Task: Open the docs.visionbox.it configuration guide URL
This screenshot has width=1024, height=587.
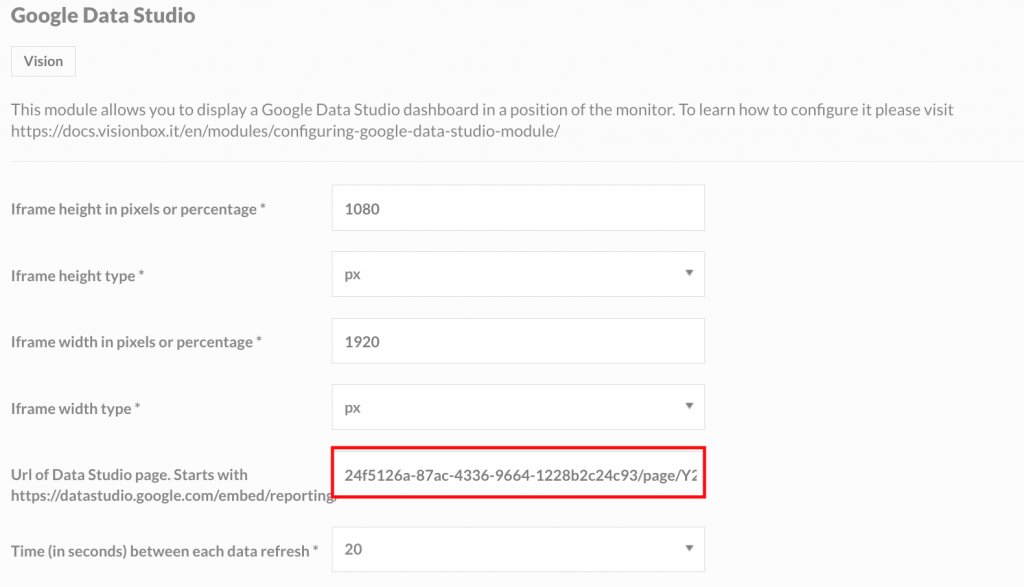Action: [x=285, y=131]
